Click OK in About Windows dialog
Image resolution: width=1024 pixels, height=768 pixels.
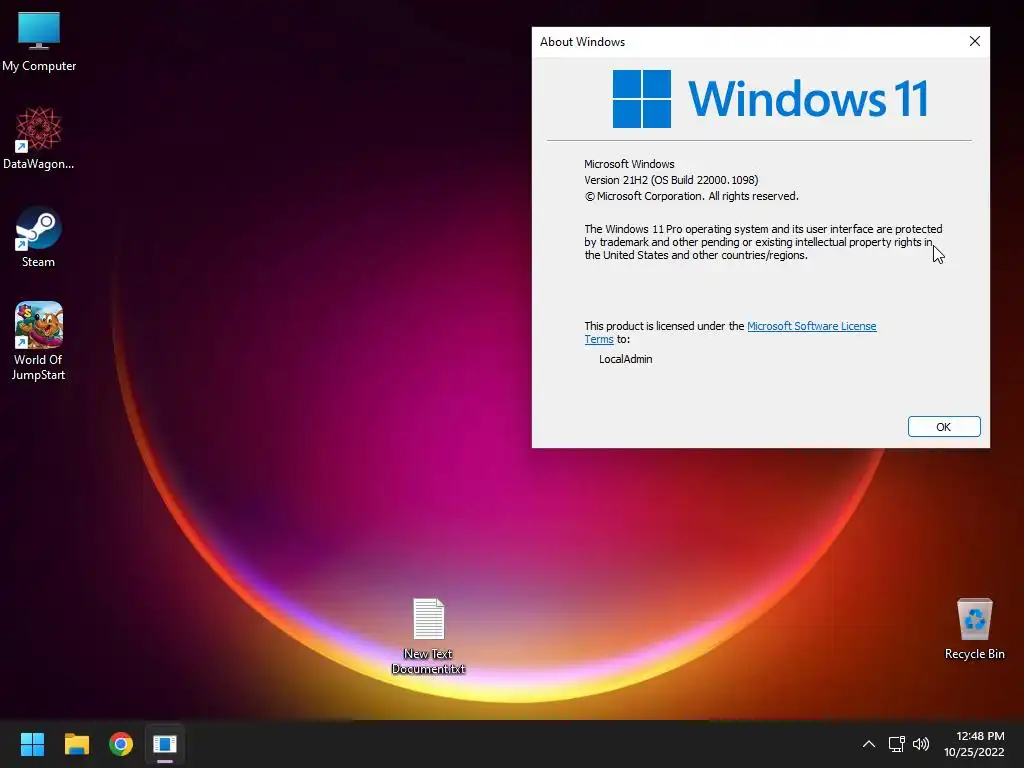pos(944,426)
